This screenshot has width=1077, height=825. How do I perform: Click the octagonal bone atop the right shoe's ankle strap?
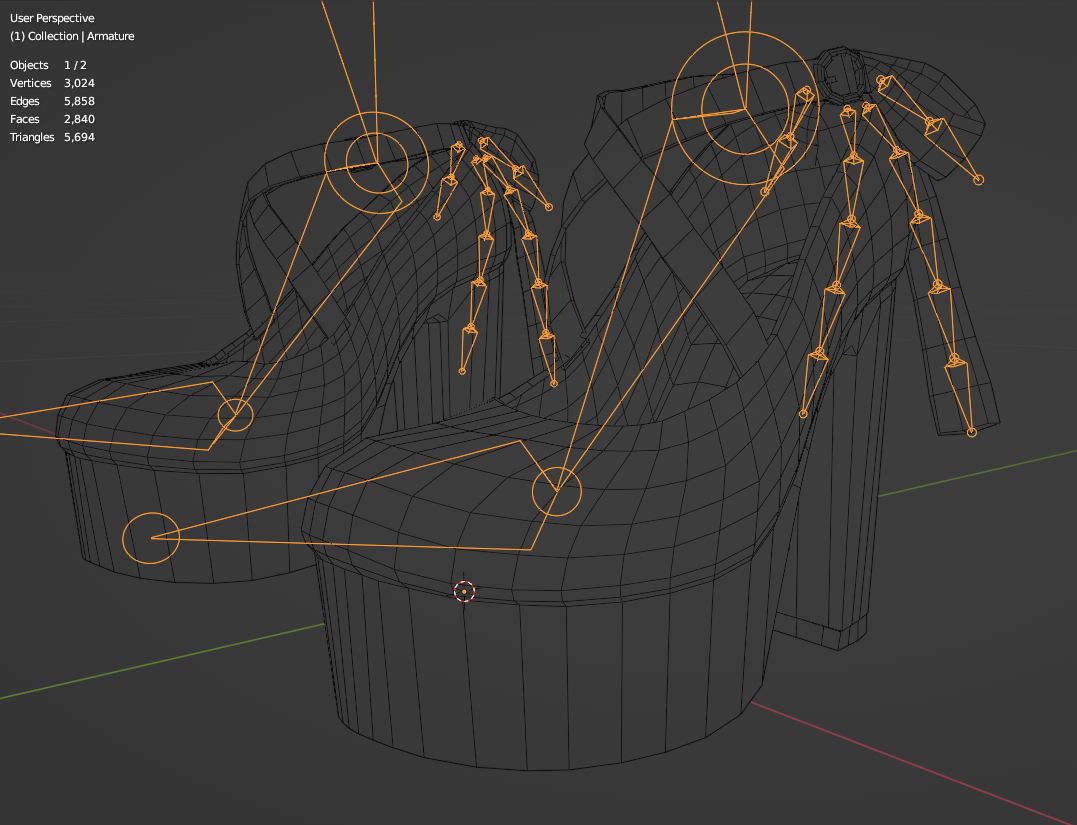coord(840,73)
